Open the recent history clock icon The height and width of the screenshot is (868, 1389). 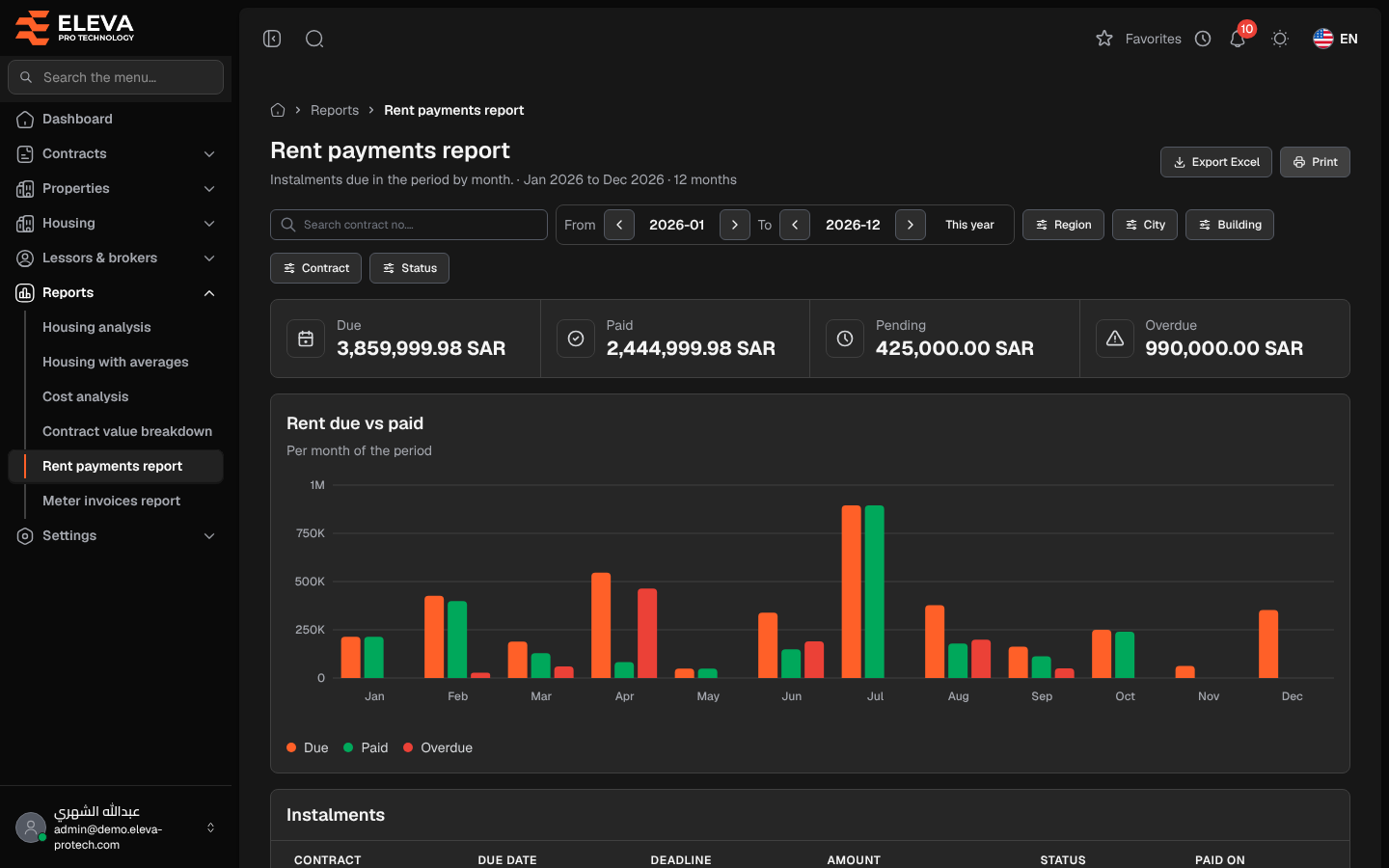(1203, 39)
